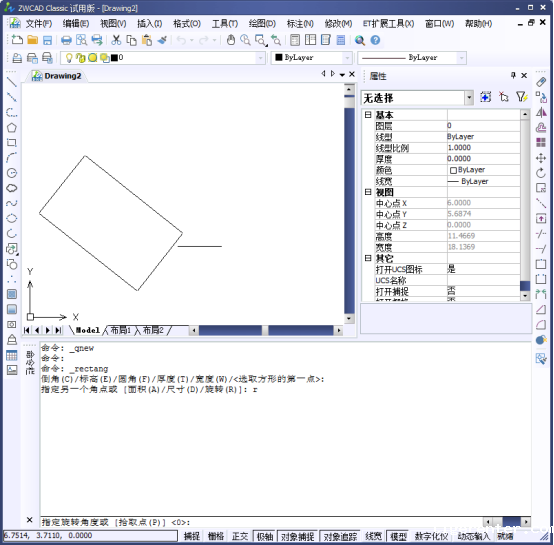Click the first layout tab navigation arrow

tap(27, 330)
